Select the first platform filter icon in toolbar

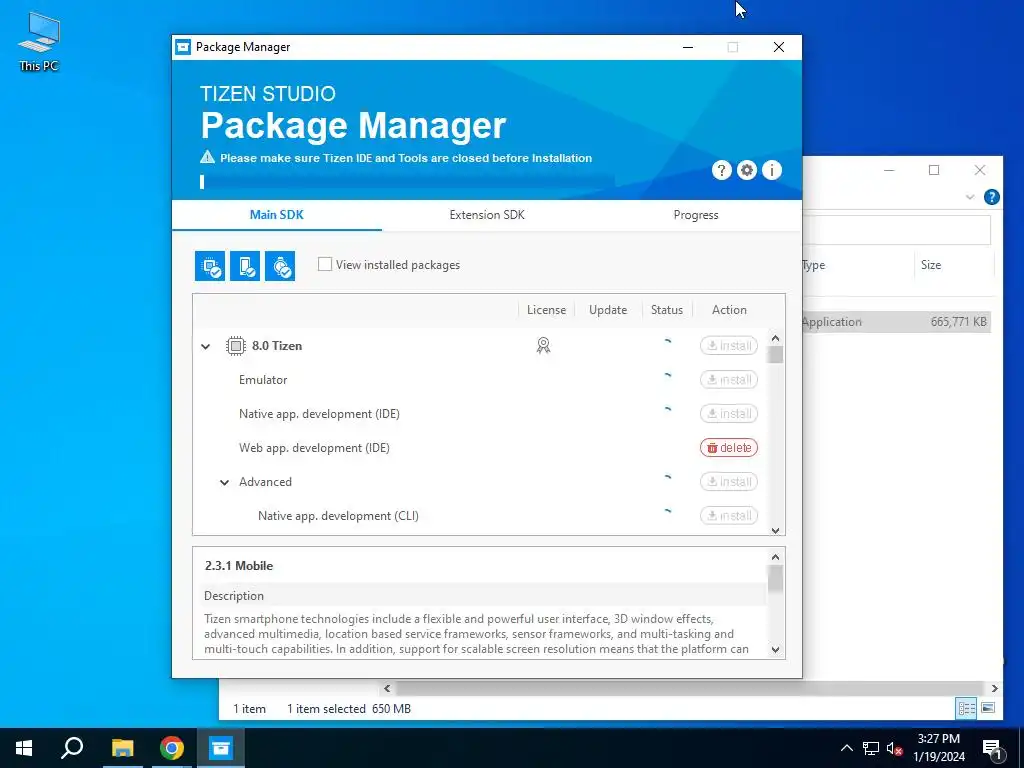210,266
